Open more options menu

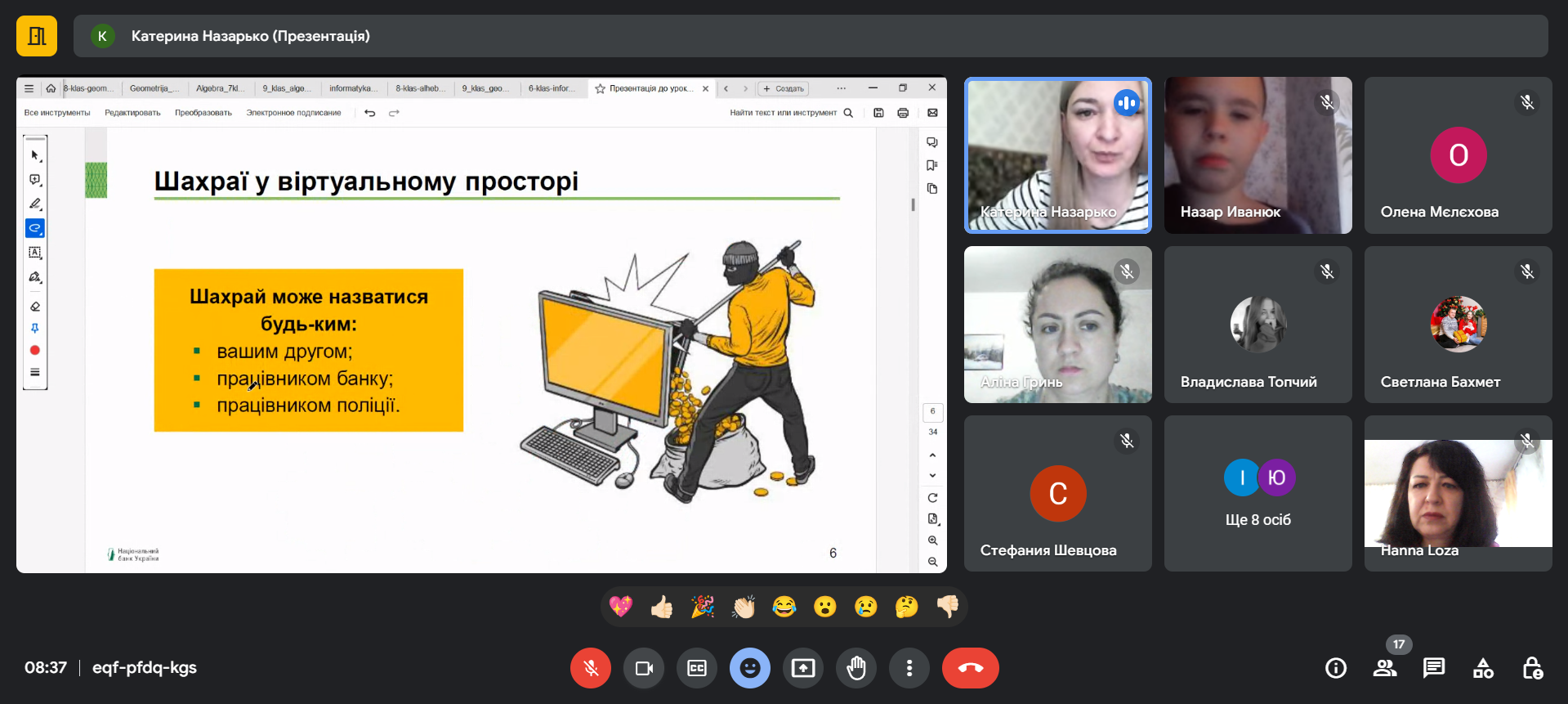click(x=909, y=668)
